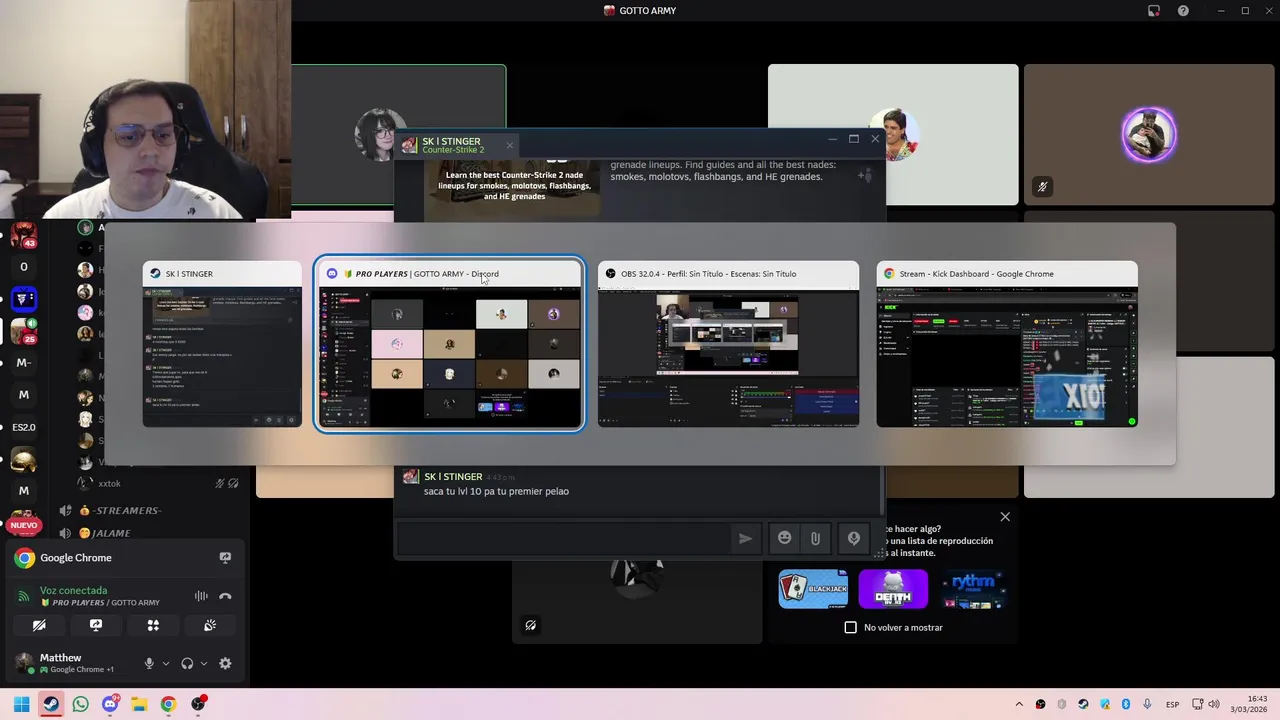The image size is (1280, 720).
Task: Toggle Discord headphones deafen
Action: point(187,663)
